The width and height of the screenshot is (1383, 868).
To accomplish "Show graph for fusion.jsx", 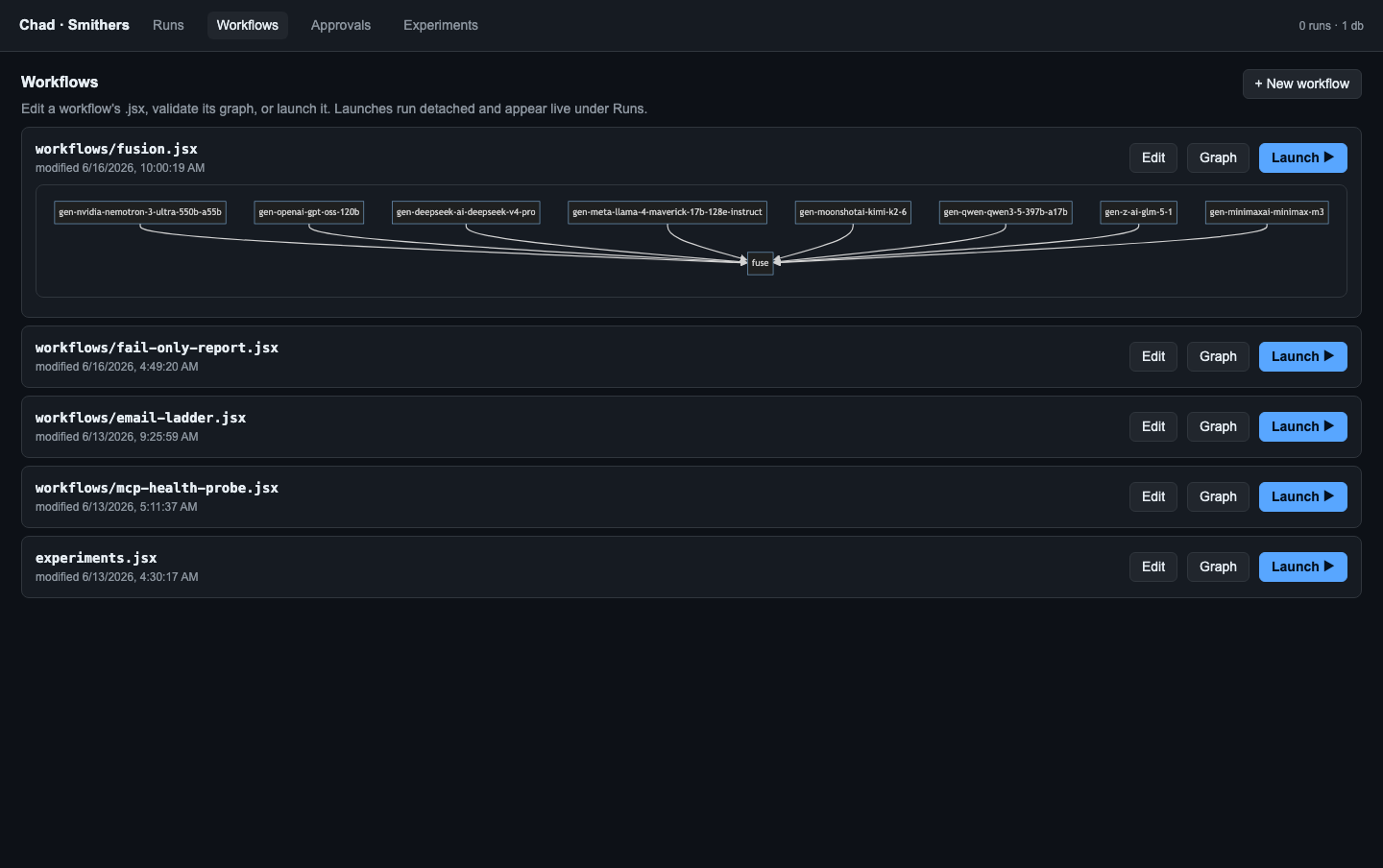I will click(1218, 157).
